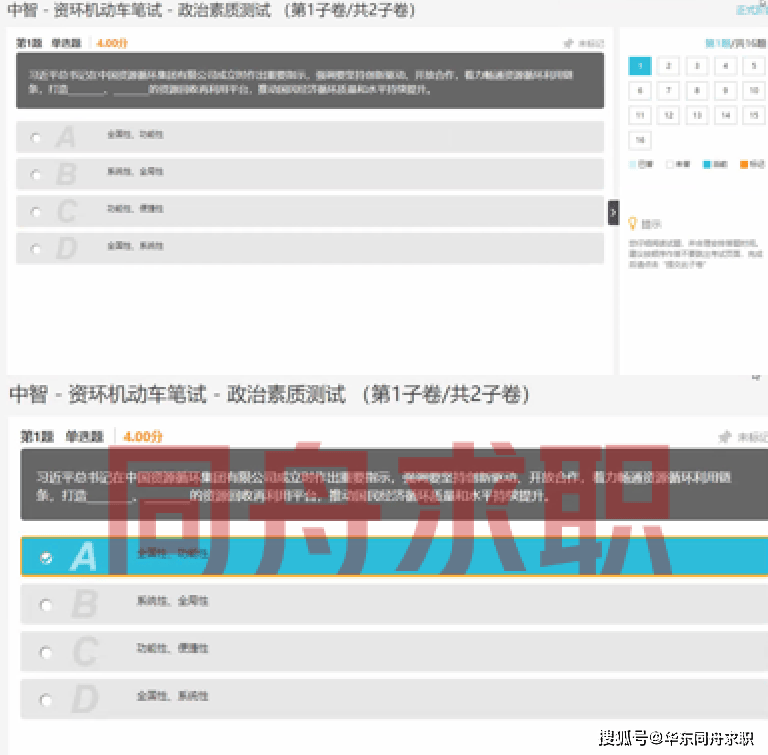
Task: Click the '4.00分' score in lower screenshot
Action: click(x=143, y=437)
